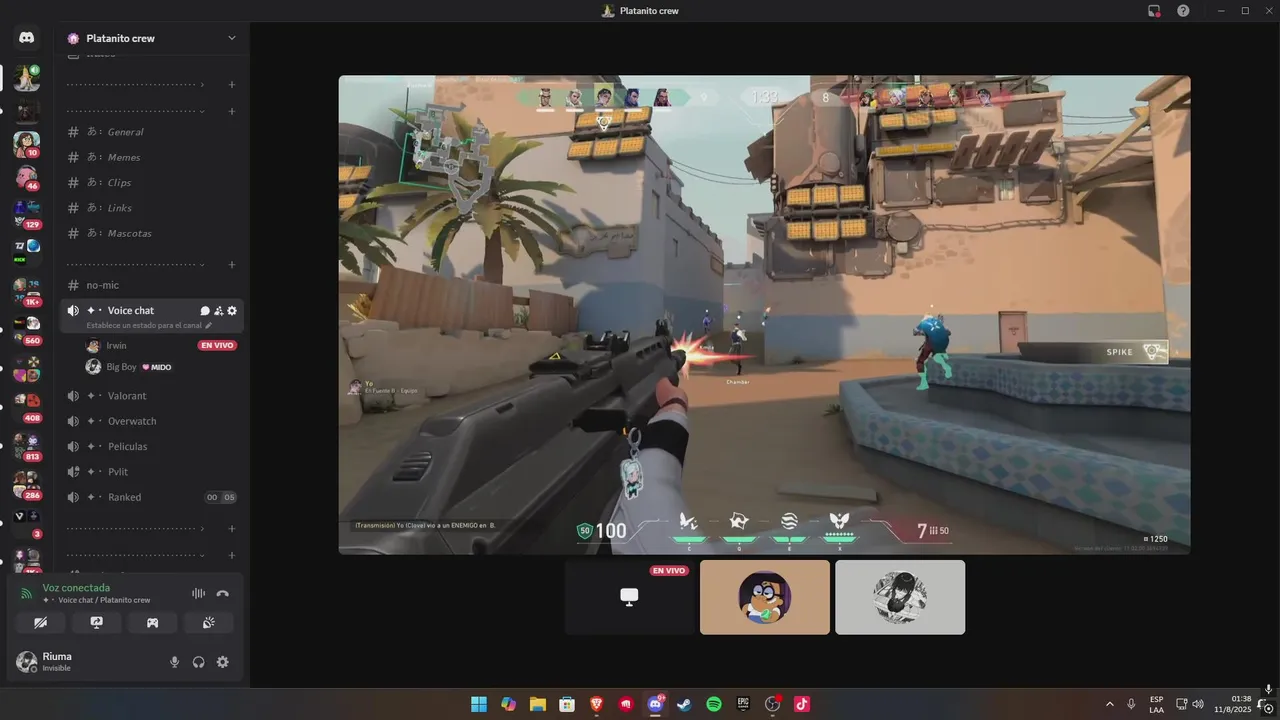Open Brave browser from taskbar

(x=597, y=704)
